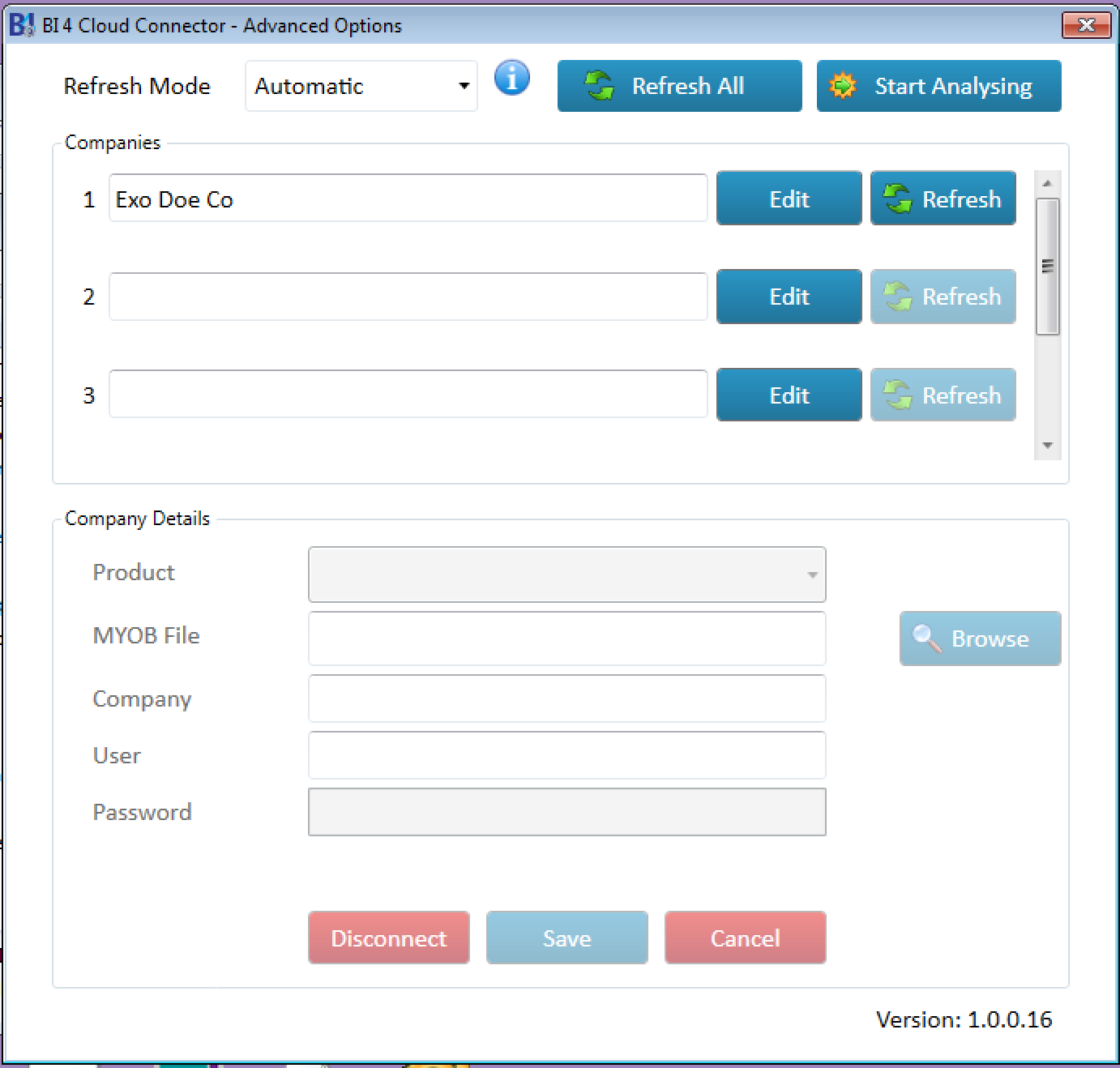Open the Product dropdown

[566, 575]
